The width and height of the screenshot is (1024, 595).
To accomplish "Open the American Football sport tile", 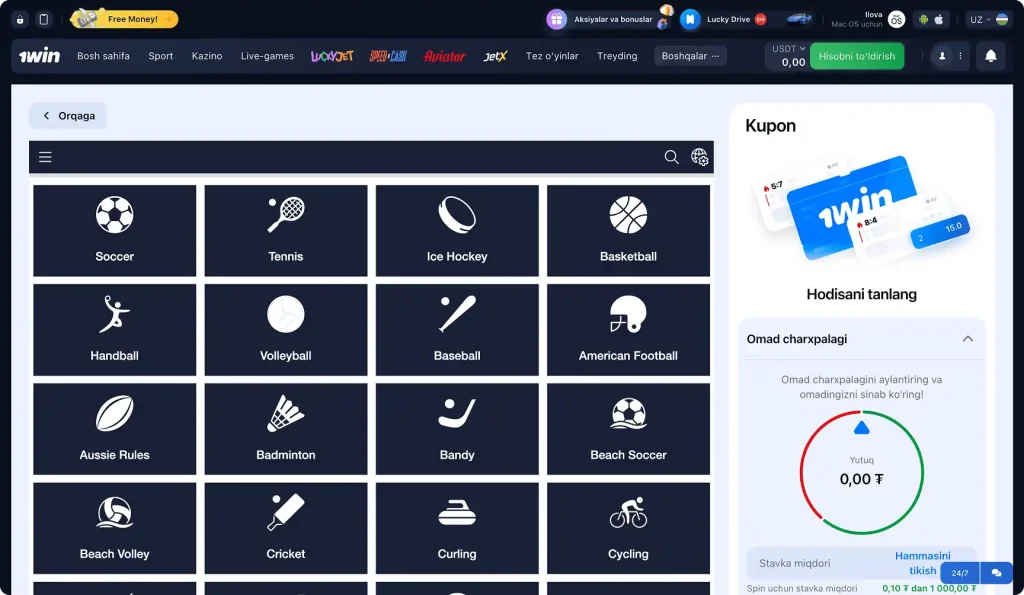I will tap(628, 330).
